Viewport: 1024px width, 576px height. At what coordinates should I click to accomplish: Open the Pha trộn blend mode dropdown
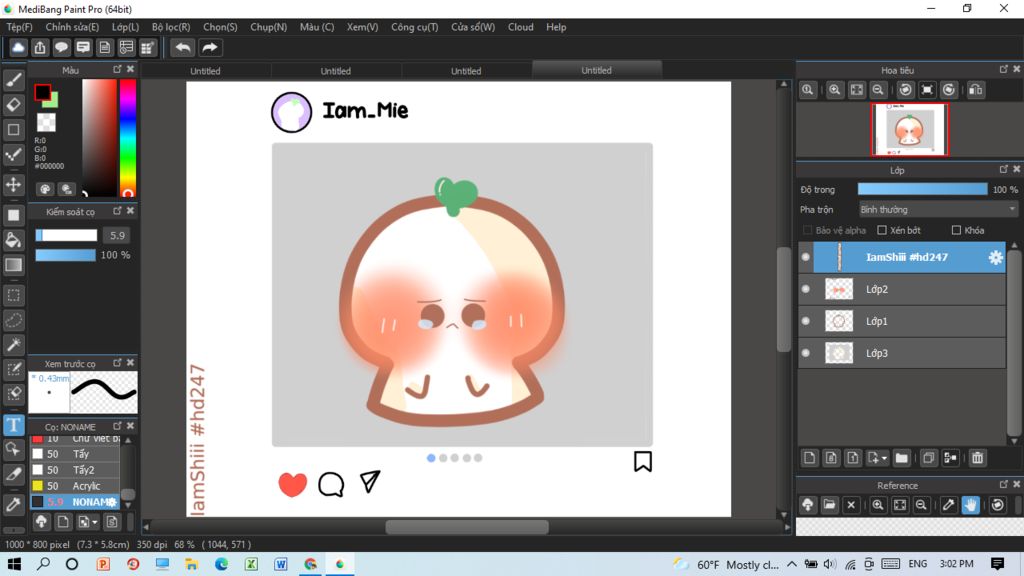(938, 210)
